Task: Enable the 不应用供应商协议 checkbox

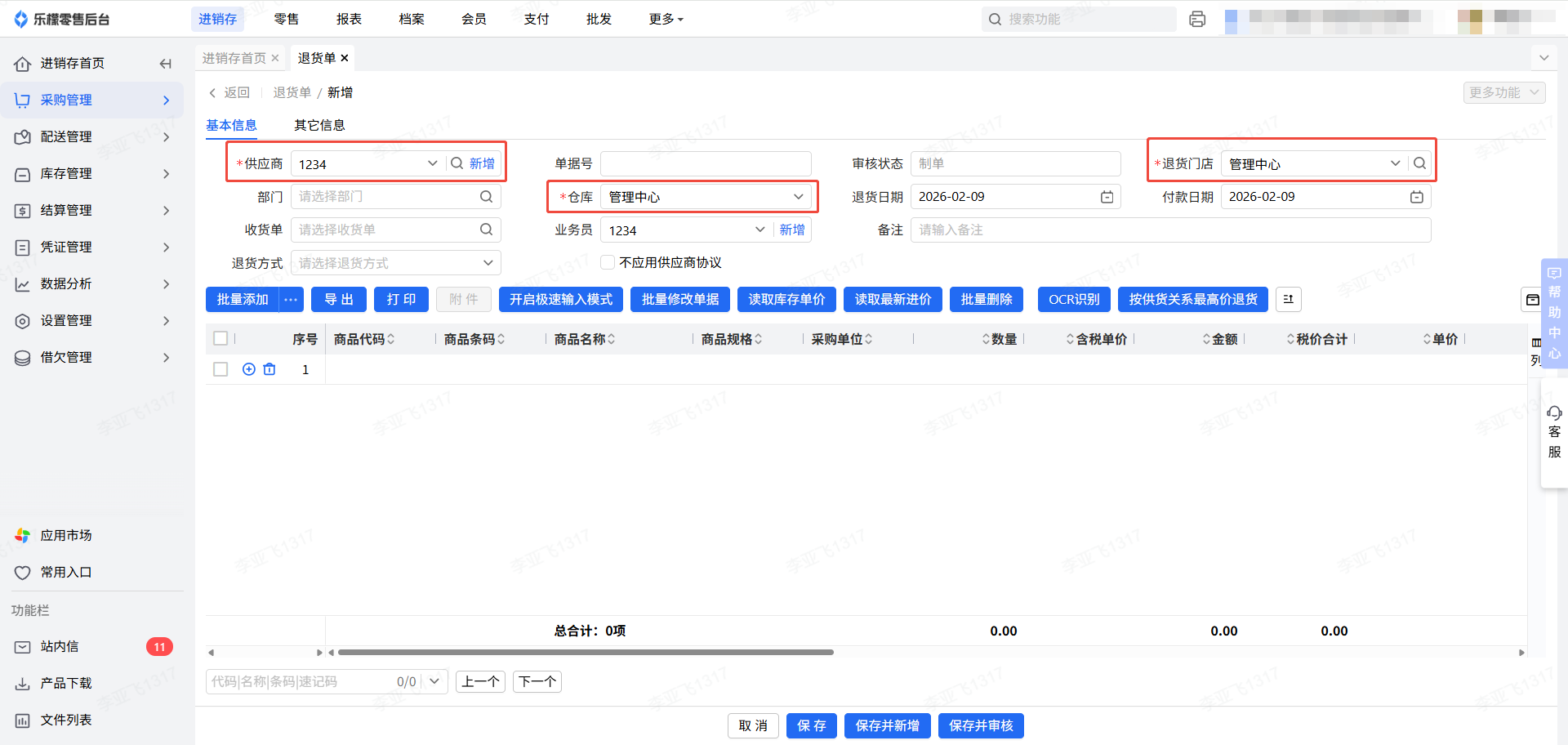Action: click(x=608, y=262)
